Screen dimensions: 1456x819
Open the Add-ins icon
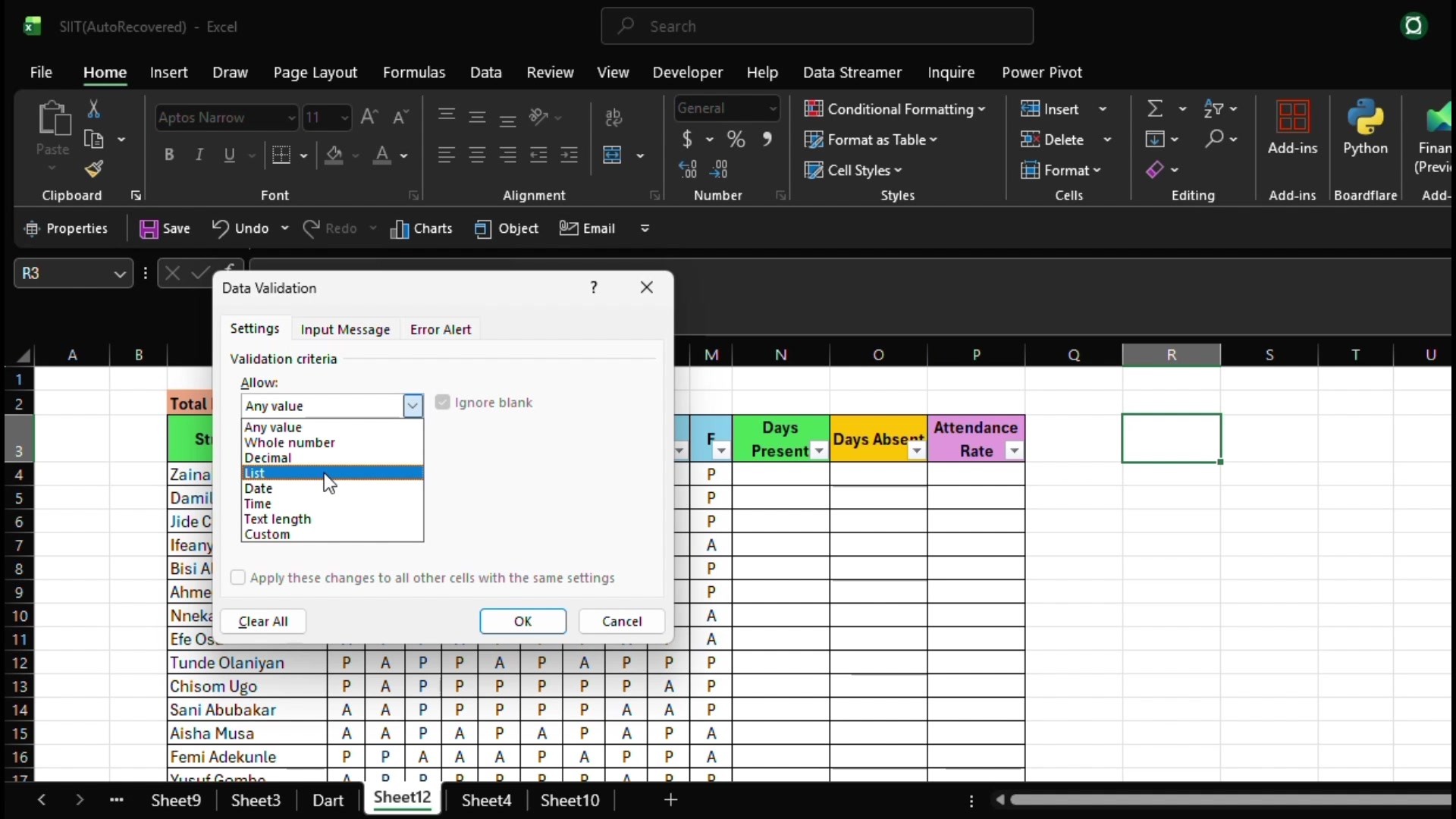click(x=1293, y=127)
